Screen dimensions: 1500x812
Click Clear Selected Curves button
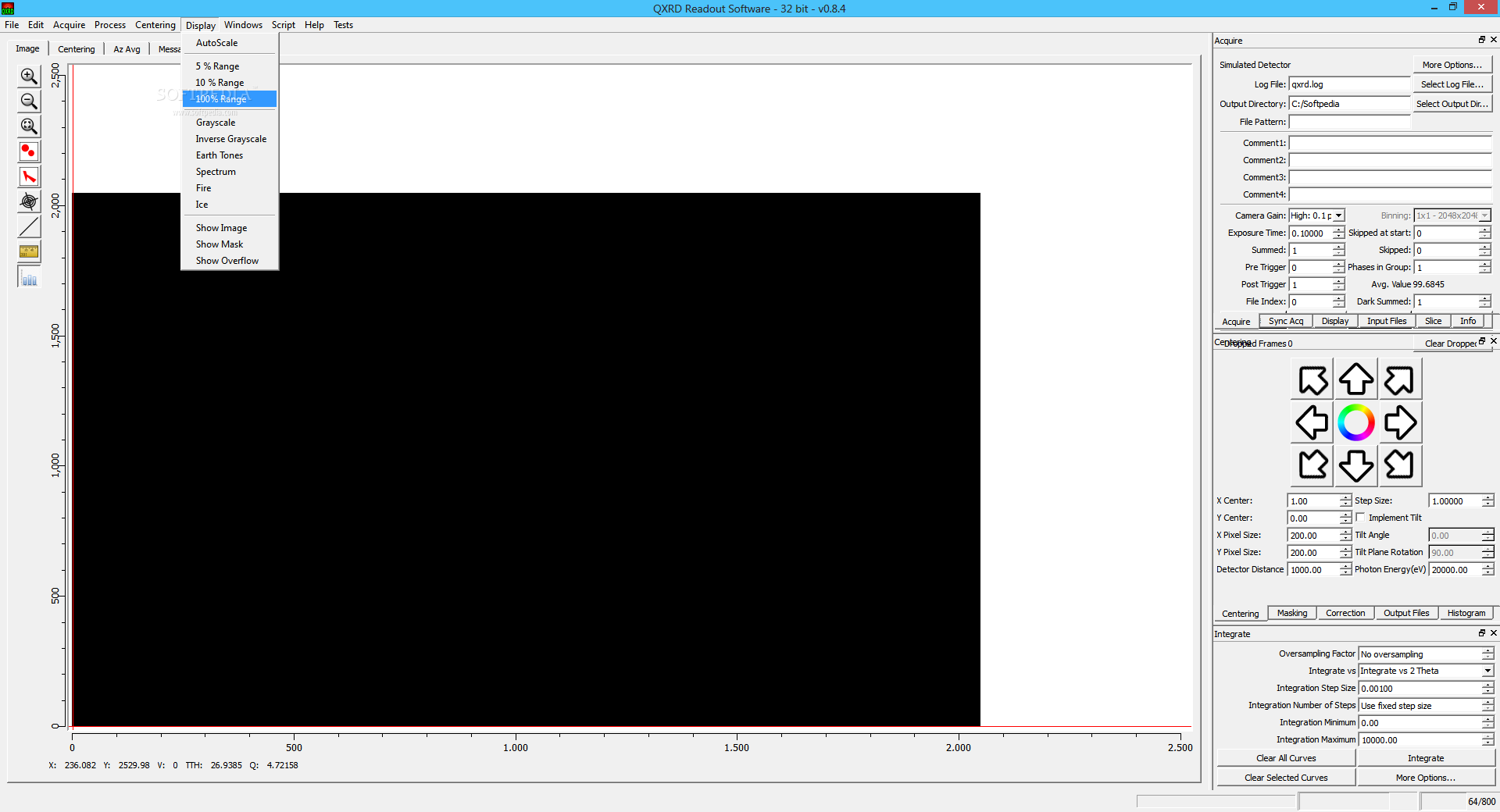[1286, 778]
